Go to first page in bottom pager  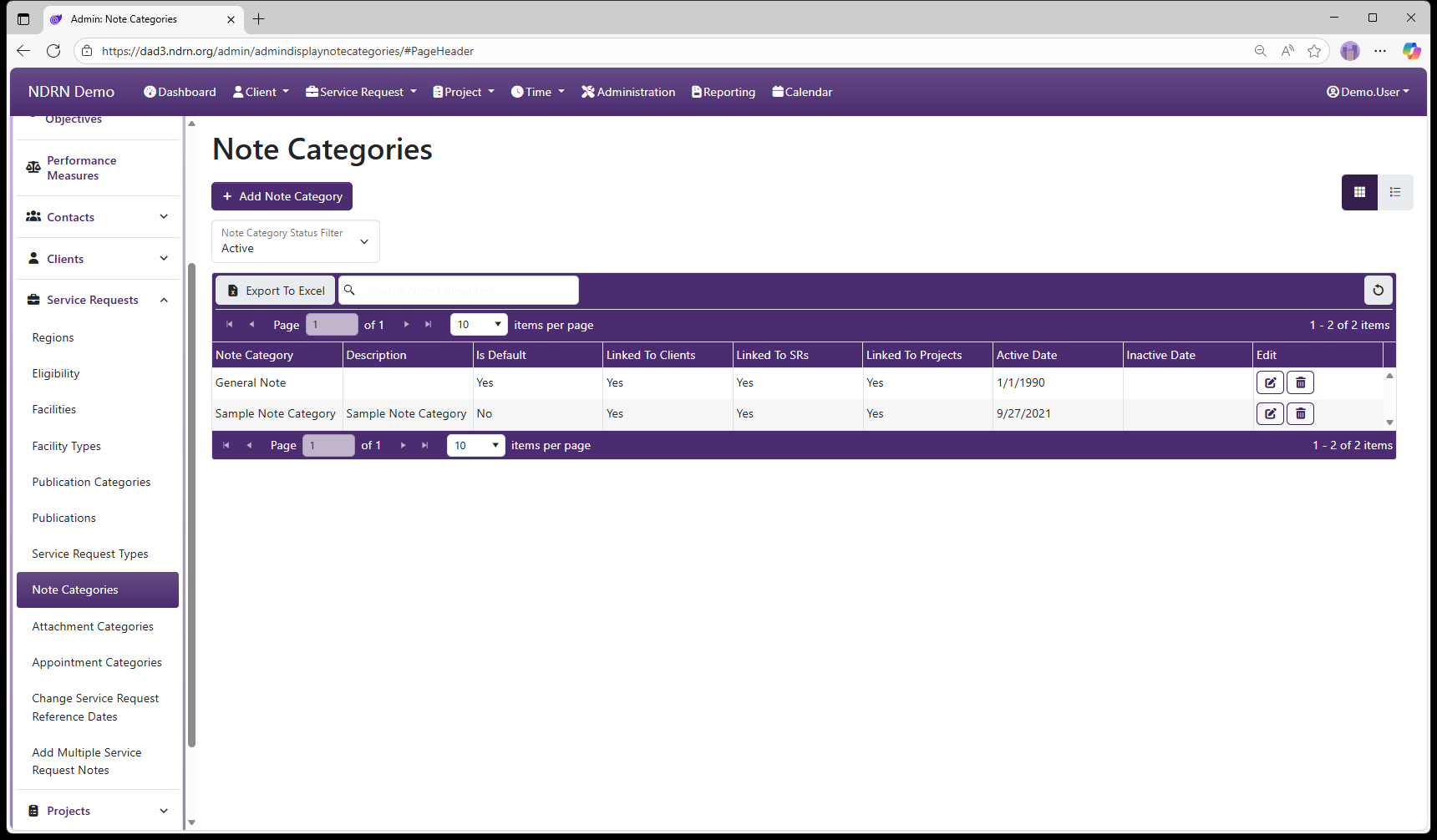pyautogui.click(x=226, y=445)
